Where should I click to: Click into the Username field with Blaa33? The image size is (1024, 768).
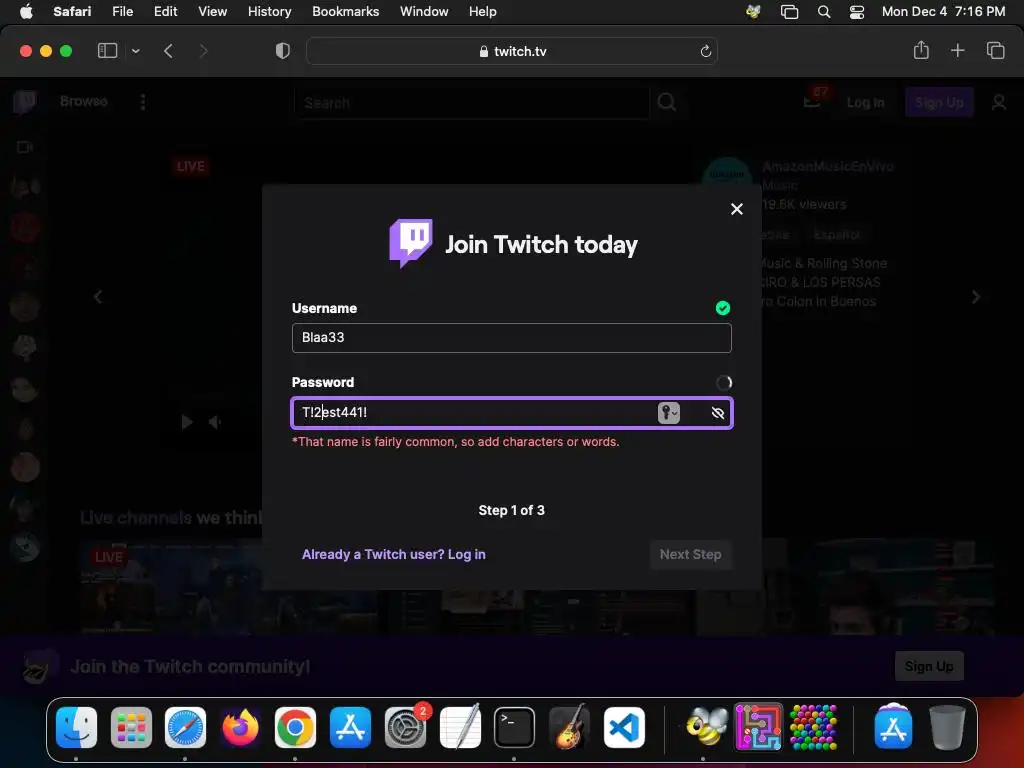coord(511,338)
